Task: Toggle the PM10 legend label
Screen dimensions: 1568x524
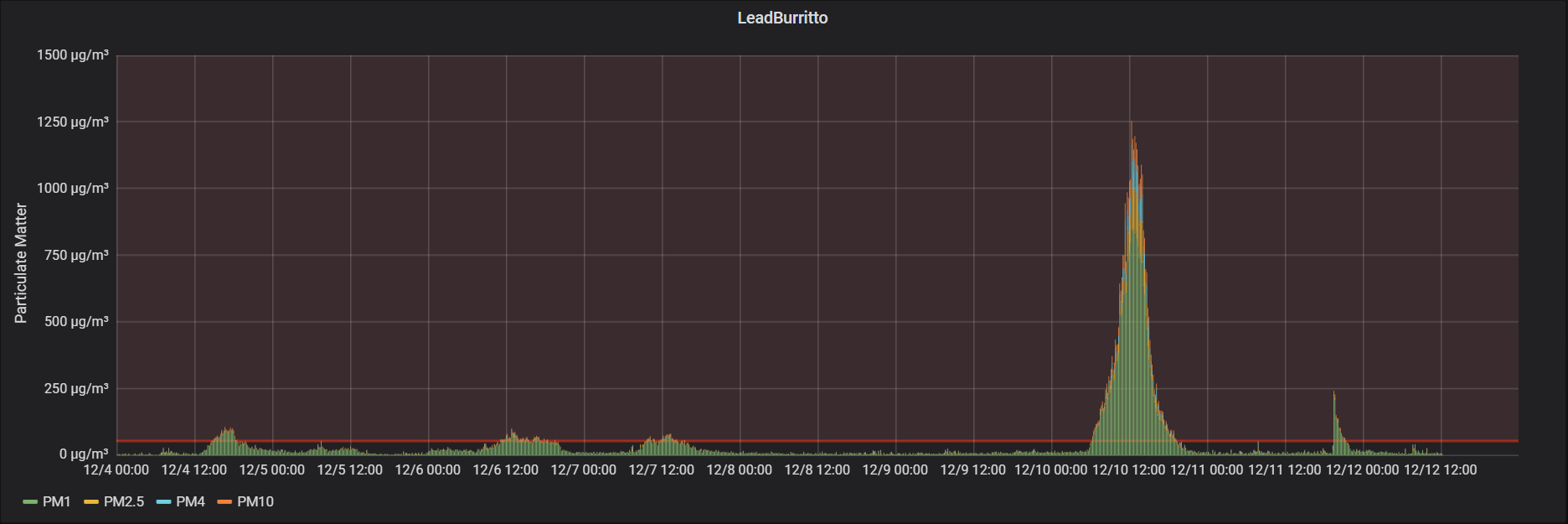Action: tap(255, 501)
